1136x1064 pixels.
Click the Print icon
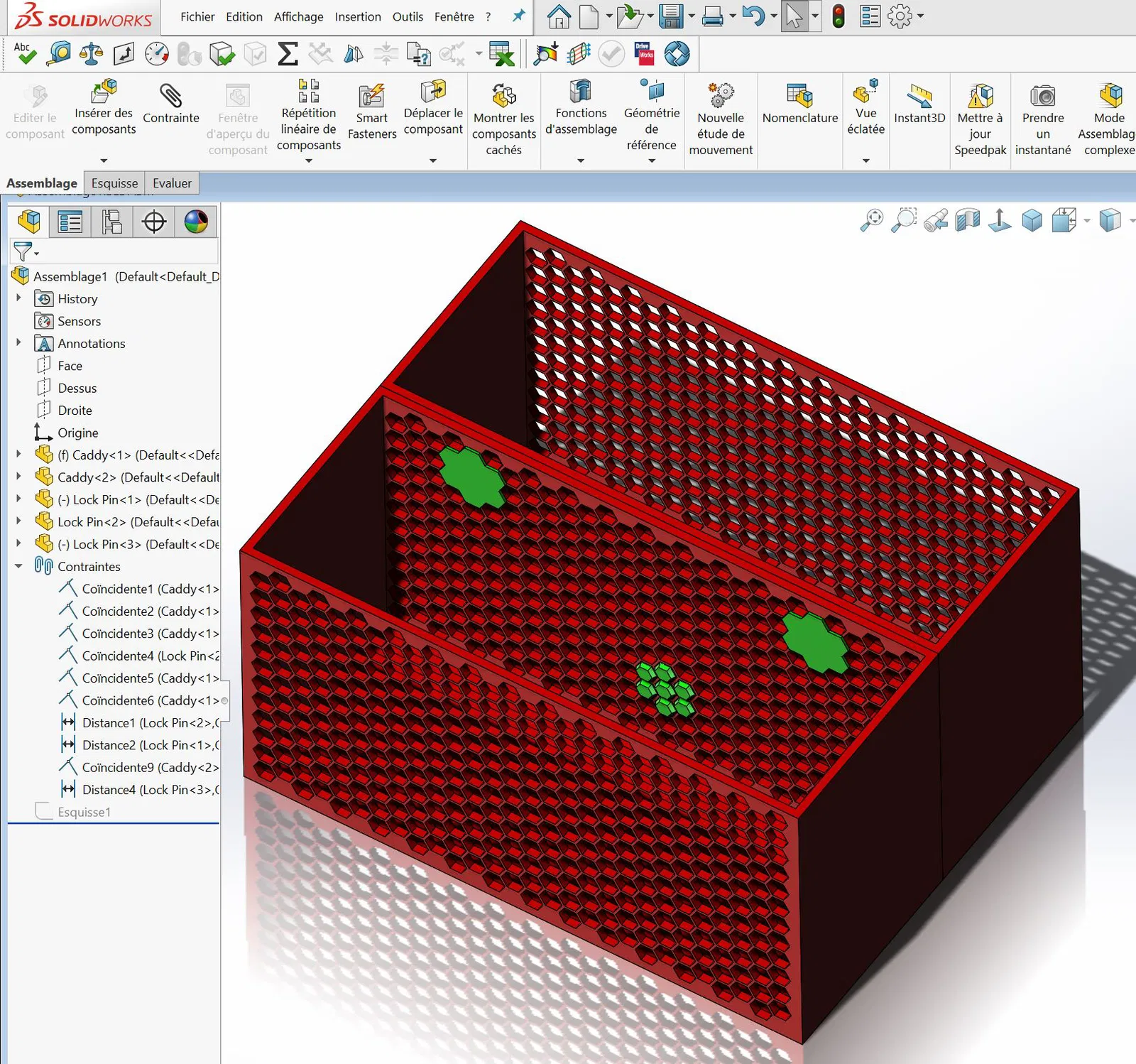point(712,16)
